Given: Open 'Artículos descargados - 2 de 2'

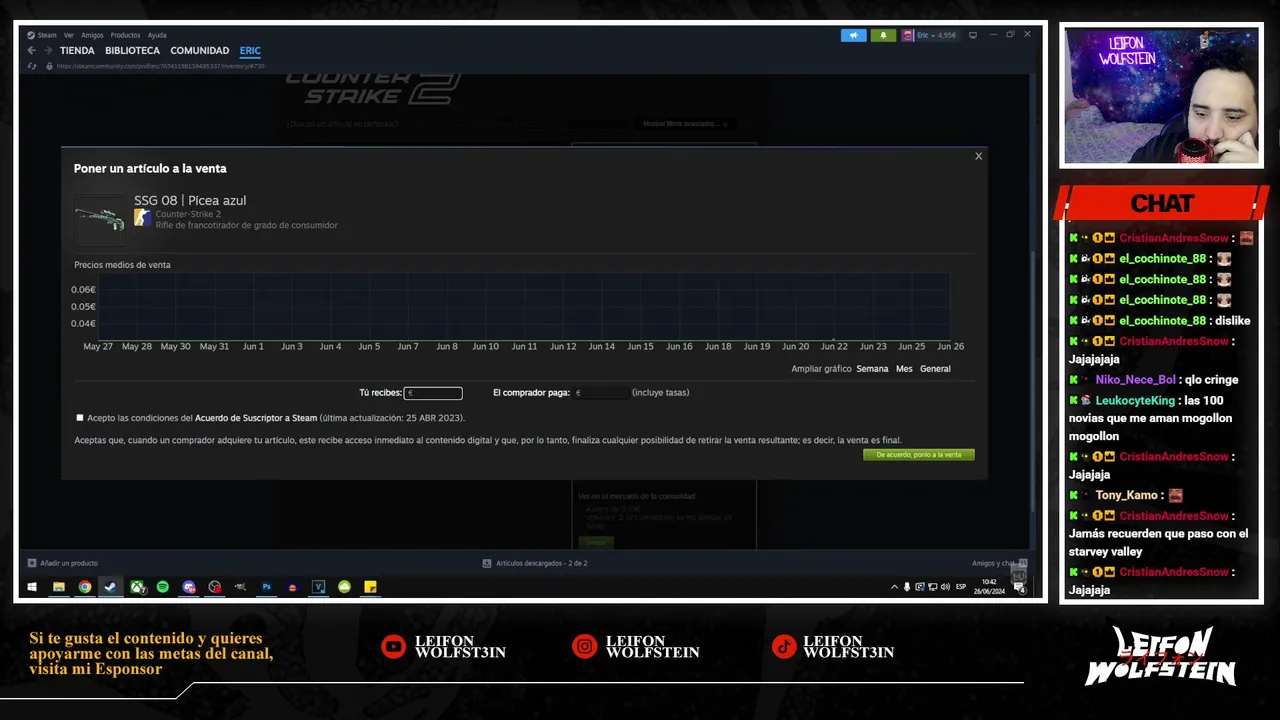Looking at the screenshot, I should tap(535, 563).
